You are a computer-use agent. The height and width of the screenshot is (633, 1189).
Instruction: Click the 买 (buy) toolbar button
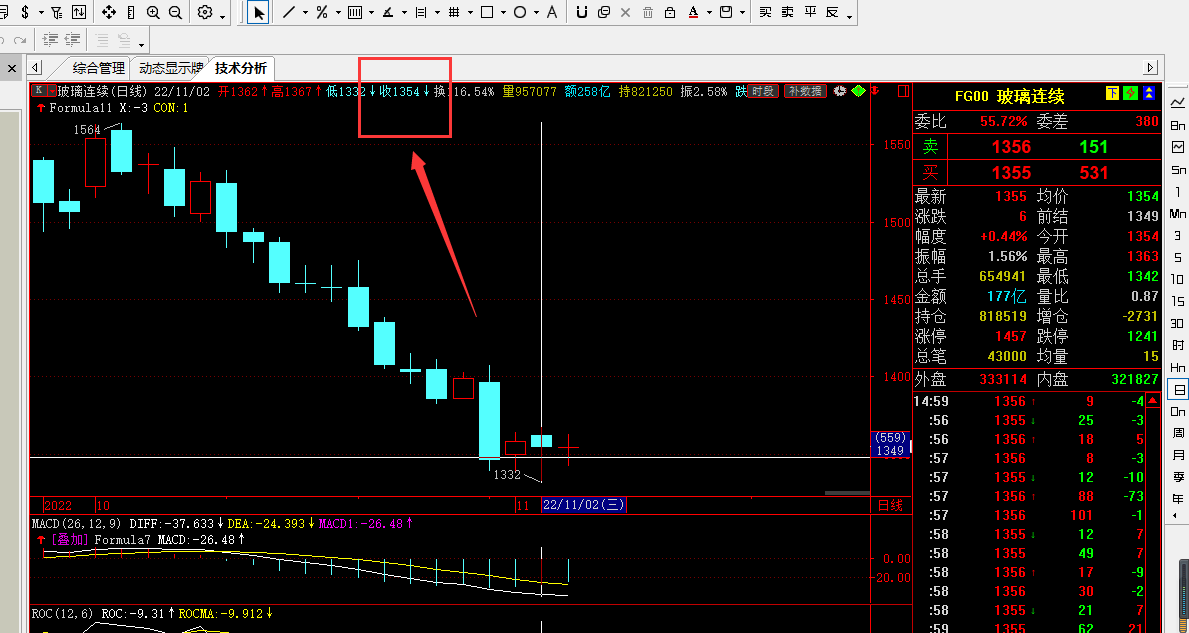(765, 12)
